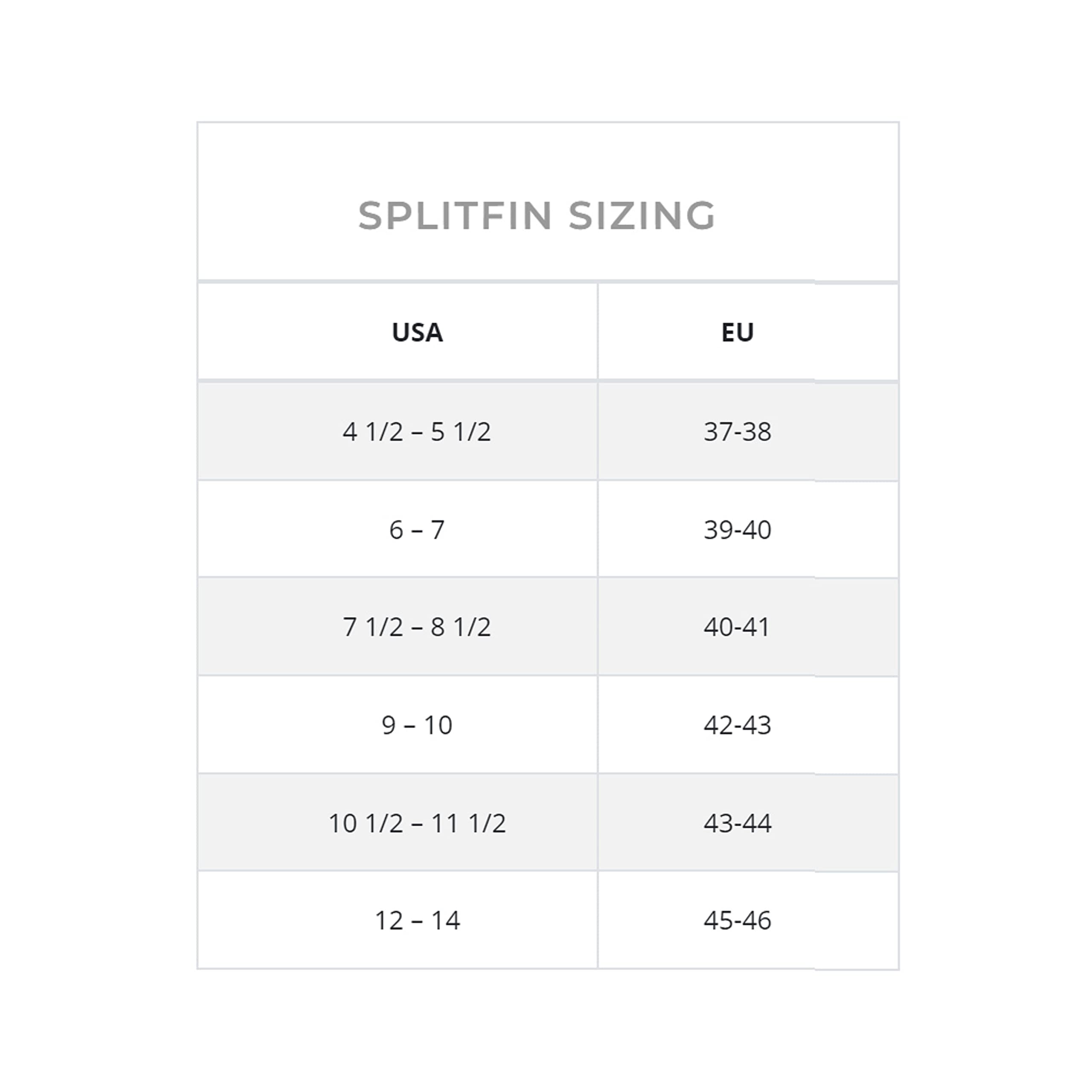This screenshot has height=1092, width=1092.
Task: Click the 7 1/2 – 8 1/2 USA cell
Action: (398, 626)
